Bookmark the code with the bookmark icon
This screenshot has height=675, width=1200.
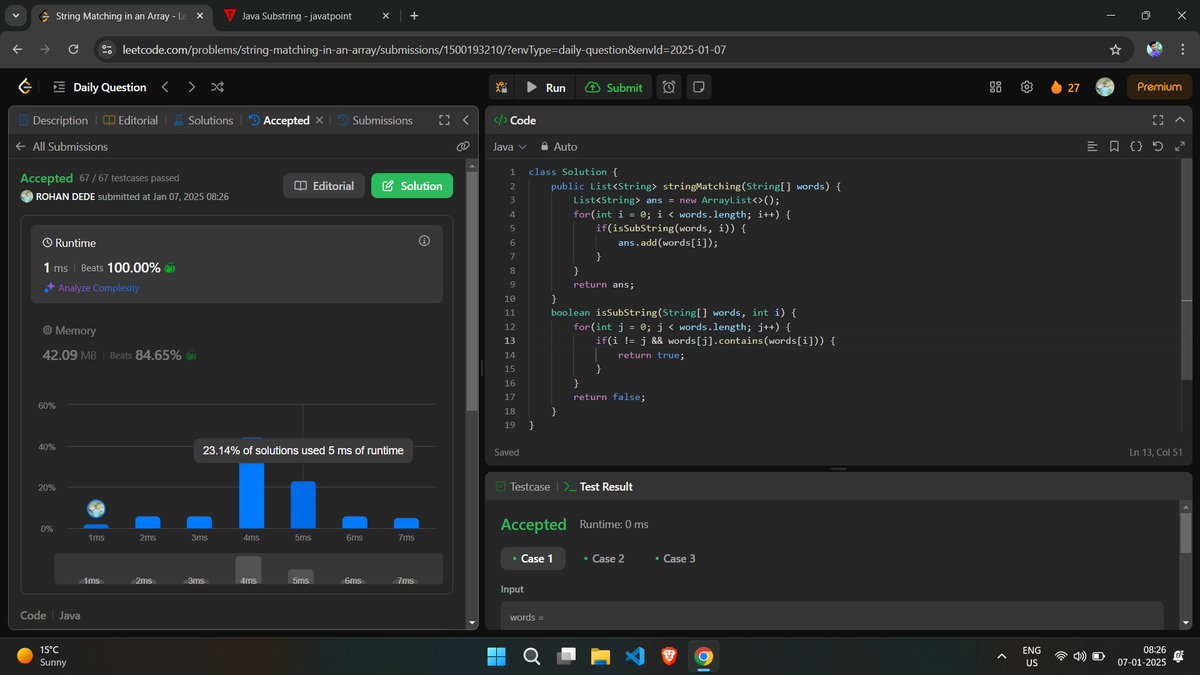click(1114, 146)
